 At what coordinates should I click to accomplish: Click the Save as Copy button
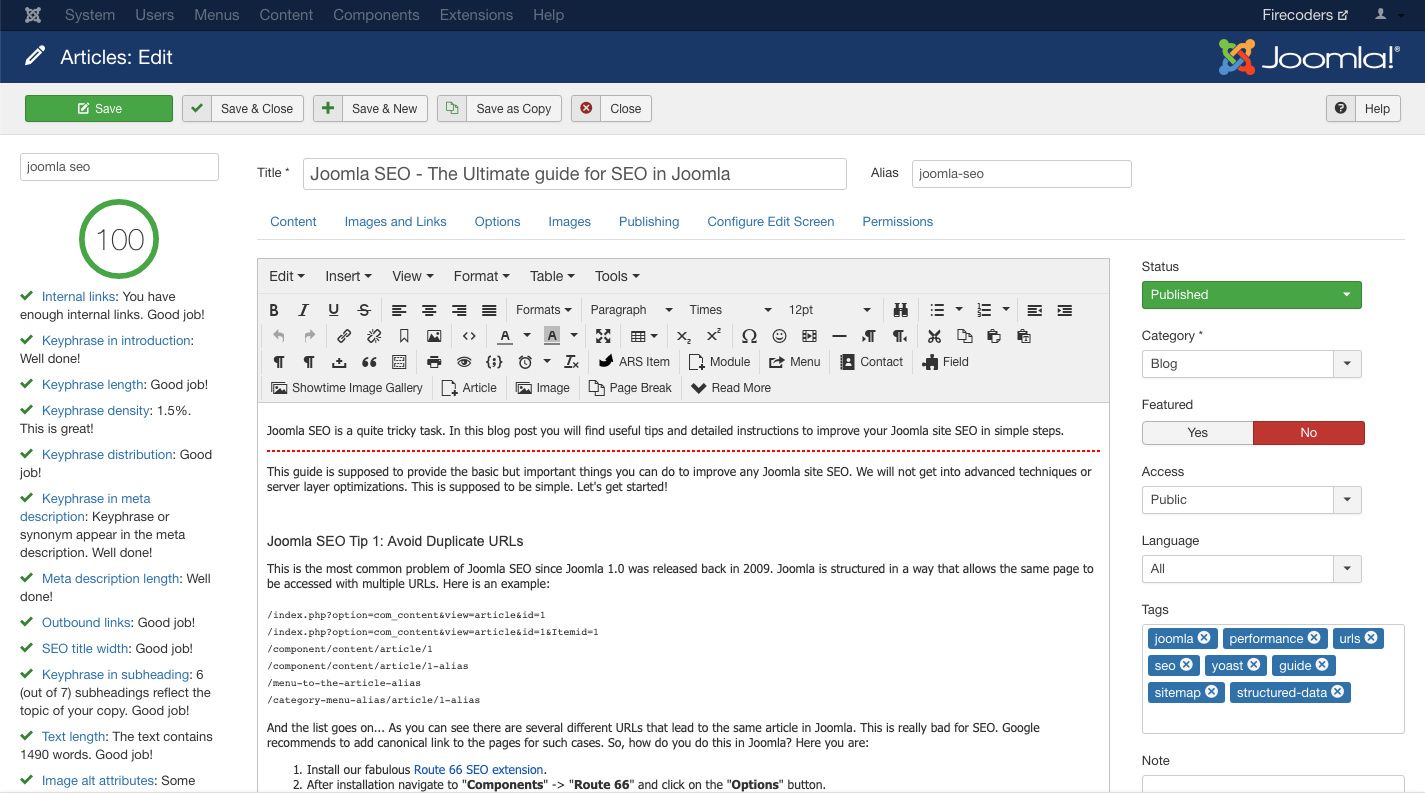point(500,109)
